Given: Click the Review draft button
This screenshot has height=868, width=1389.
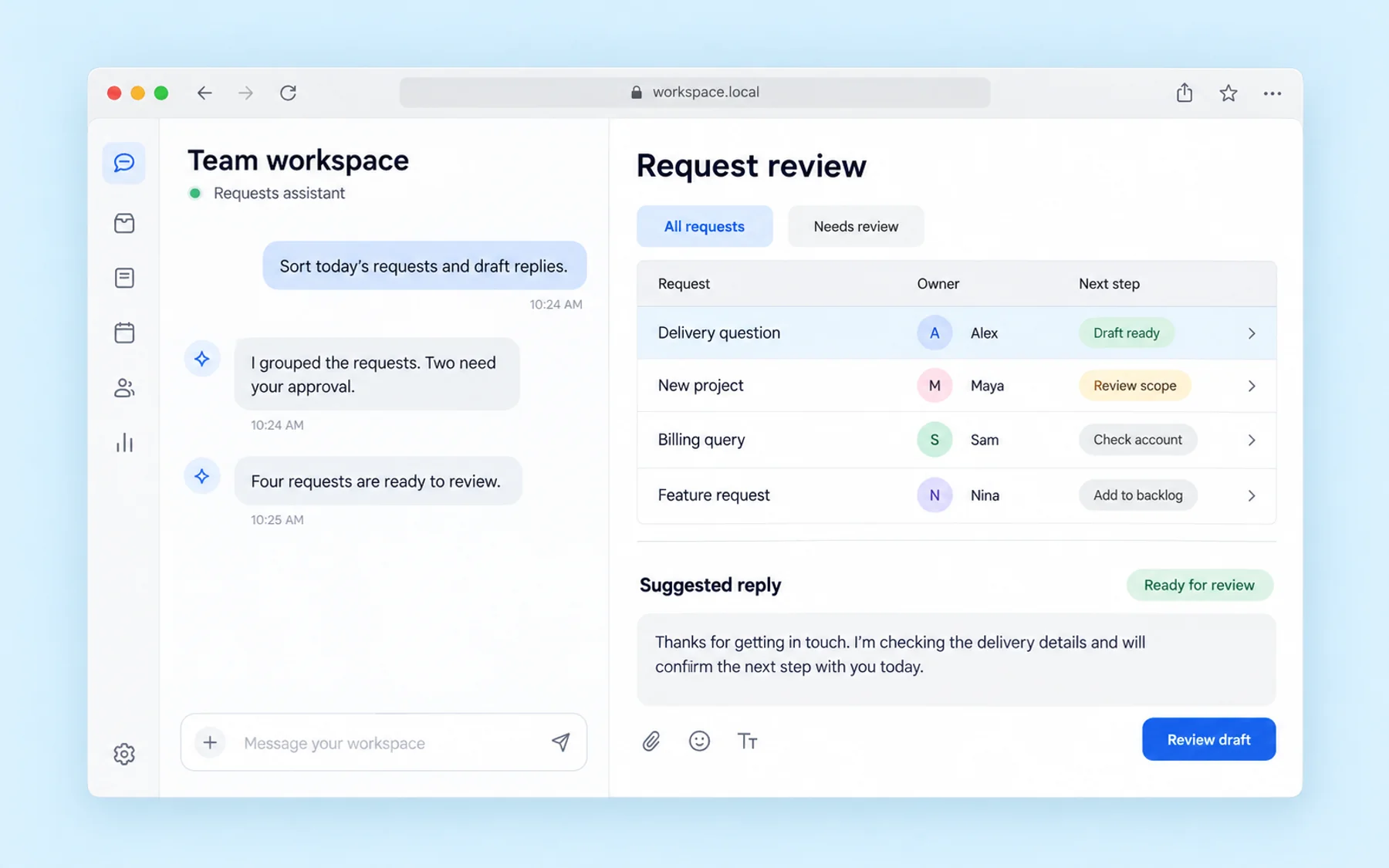Looking at the screenshot, I should [x=1208, y=739].
